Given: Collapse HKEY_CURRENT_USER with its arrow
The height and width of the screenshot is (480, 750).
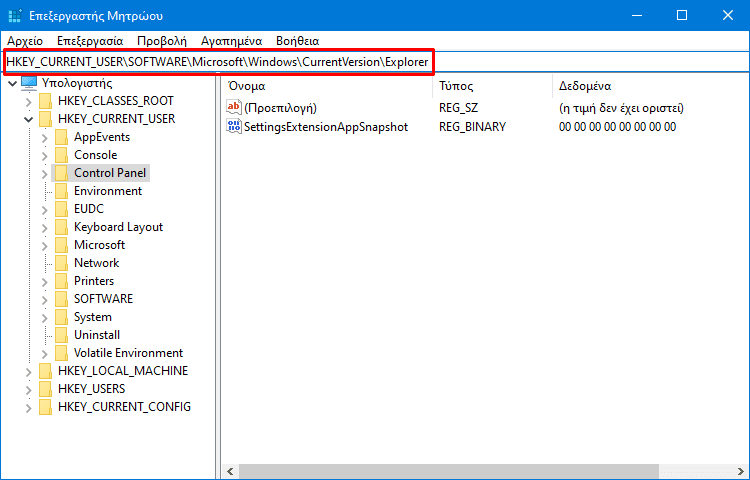Looking at the screenshot, I should tap(29, 120).
